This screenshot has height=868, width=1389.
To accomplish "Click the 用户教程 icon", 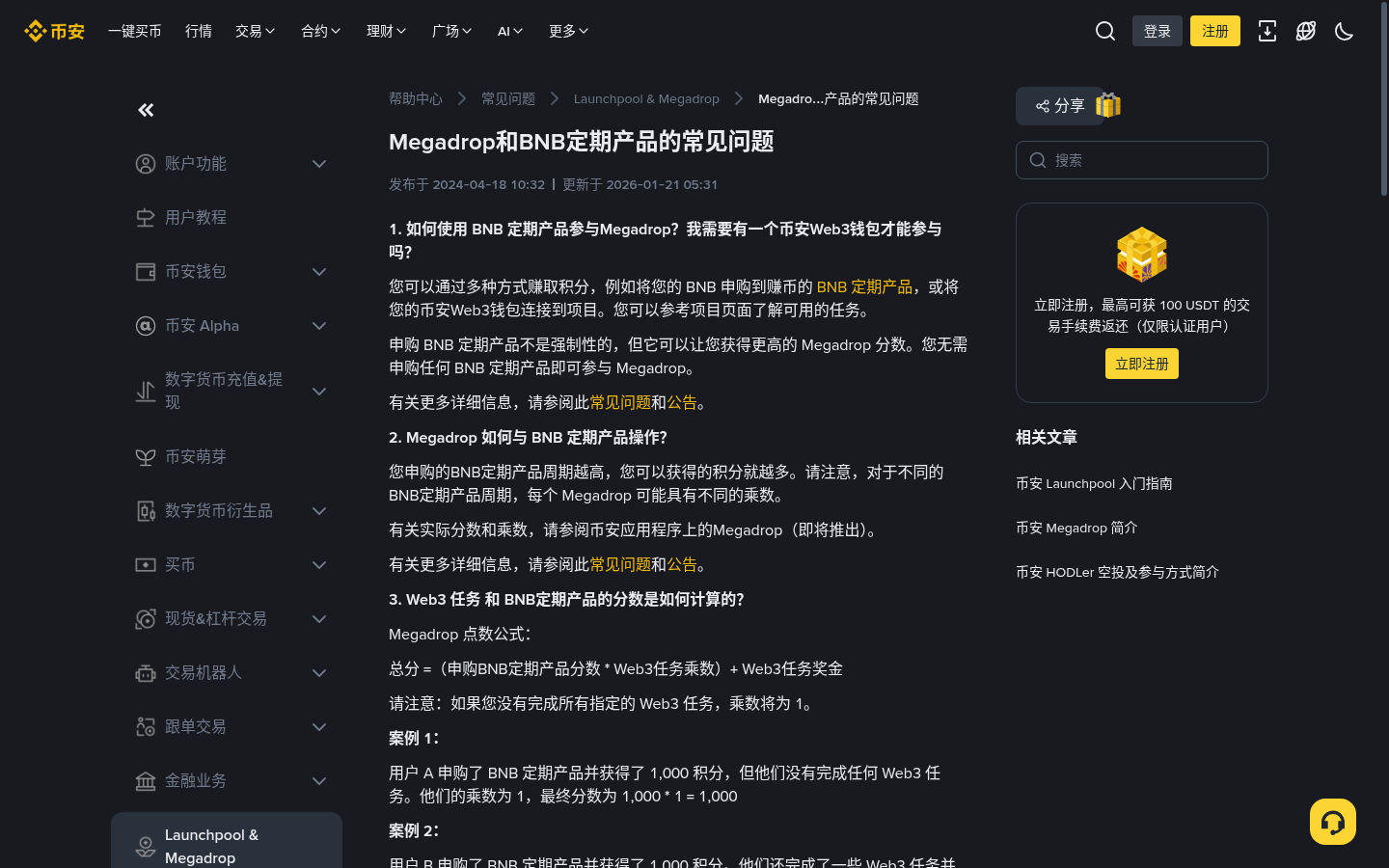I will tap(146, 218).
